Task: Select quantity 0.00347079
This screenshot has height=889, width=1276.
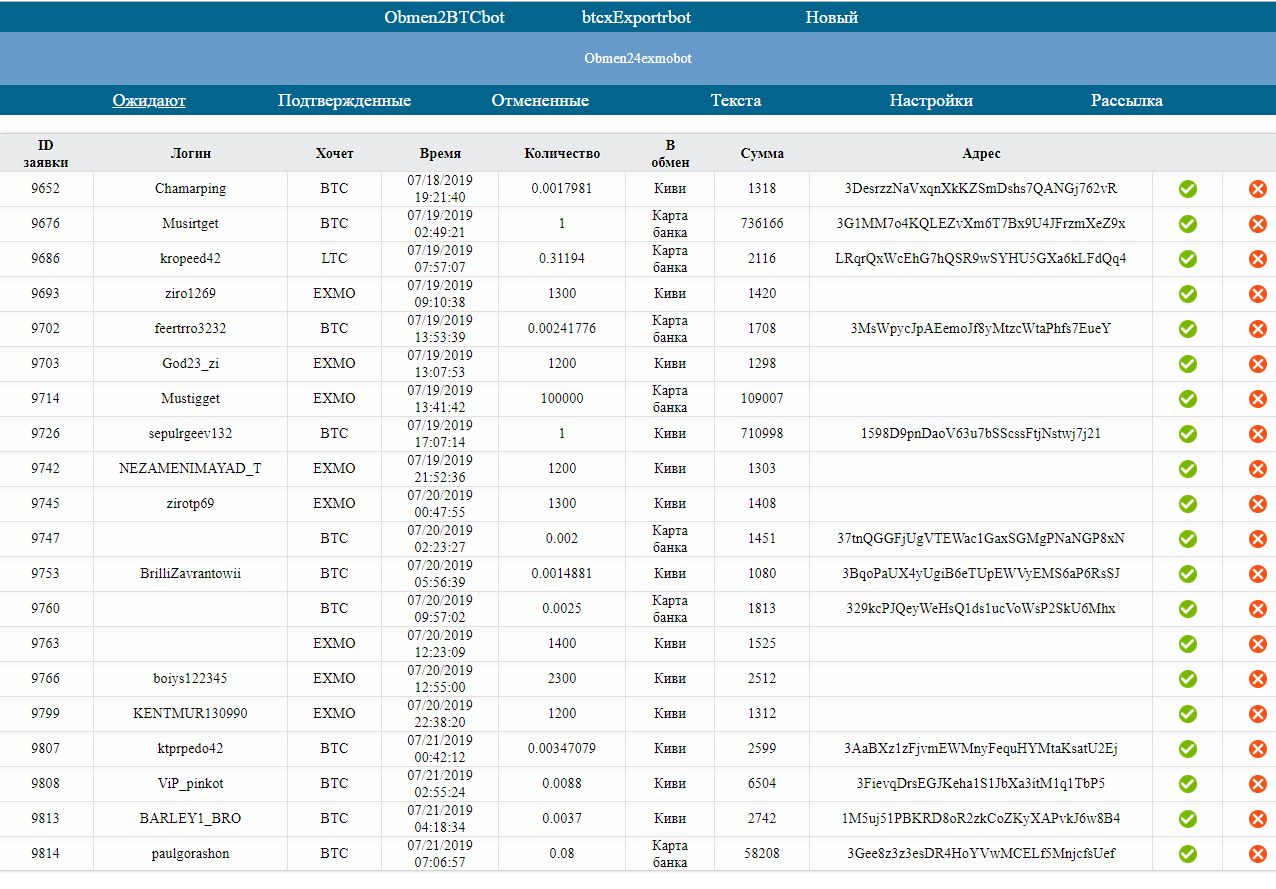Action: [562, 749]
